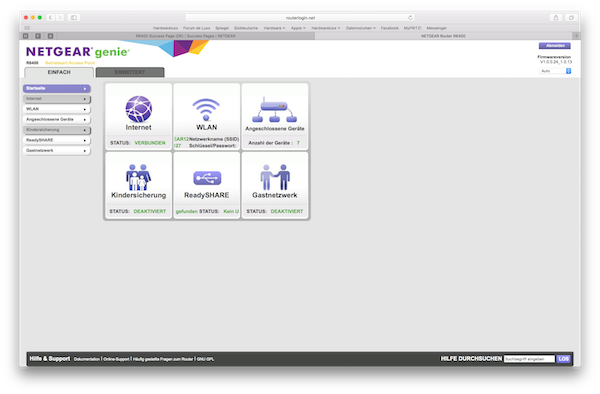Select the EINFACH tab
This screenshot has width=600, height=394.
(59, 72)
